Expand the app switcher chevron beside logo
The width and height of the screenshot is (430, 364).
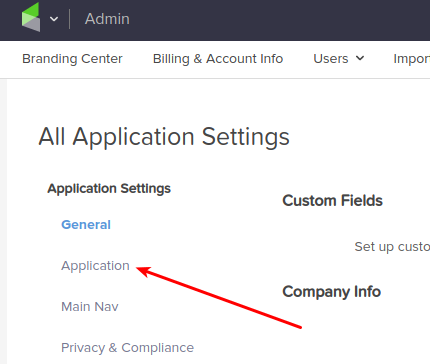pos(54,19)
